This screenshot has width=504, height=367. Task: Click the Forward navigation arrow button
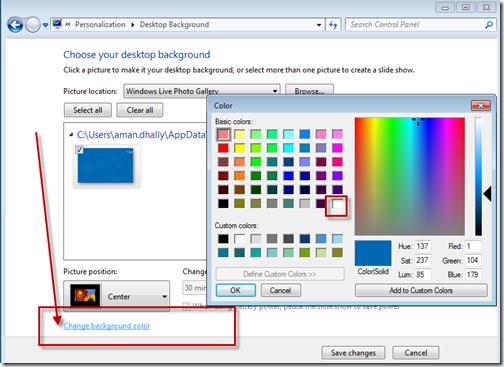[33, 25]
